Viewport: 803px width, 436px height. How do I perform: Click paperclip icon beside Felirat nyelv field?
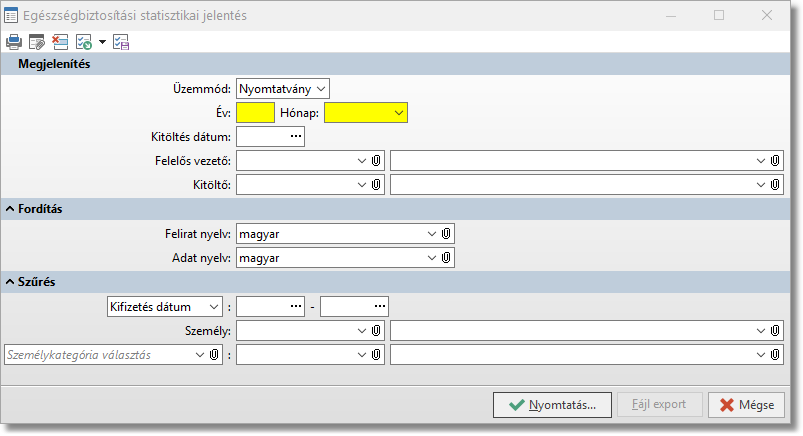[x=446, y=233]
